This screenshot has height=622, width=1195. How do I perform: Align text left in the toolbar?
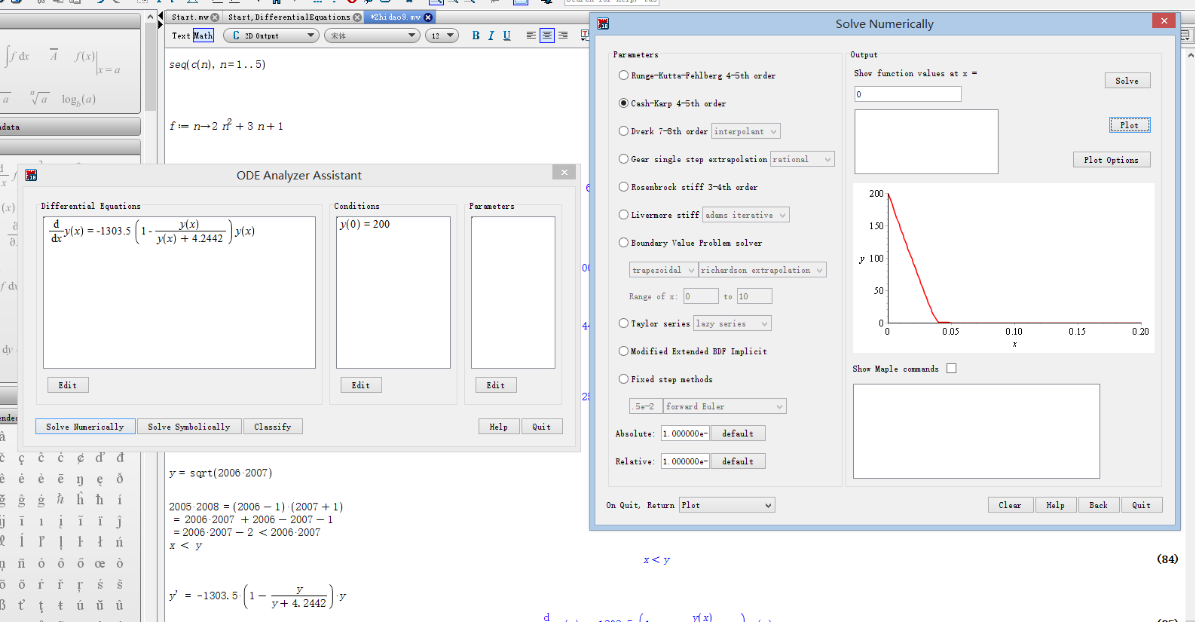(x=531, y=36)
